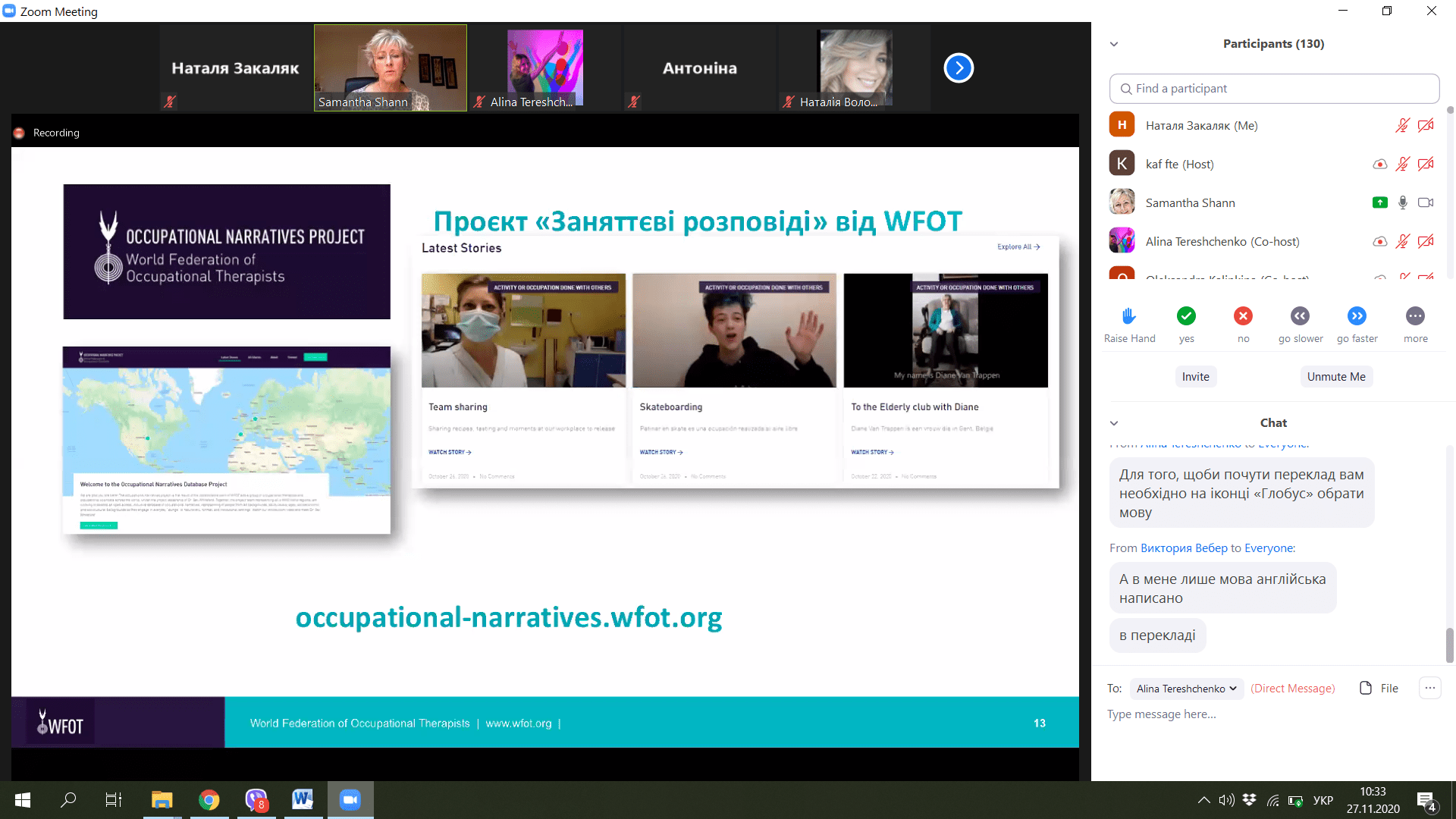Collapse the Participants panel chevron
This screenshot has width=1456, height=819.
(x=1114, y=44)
